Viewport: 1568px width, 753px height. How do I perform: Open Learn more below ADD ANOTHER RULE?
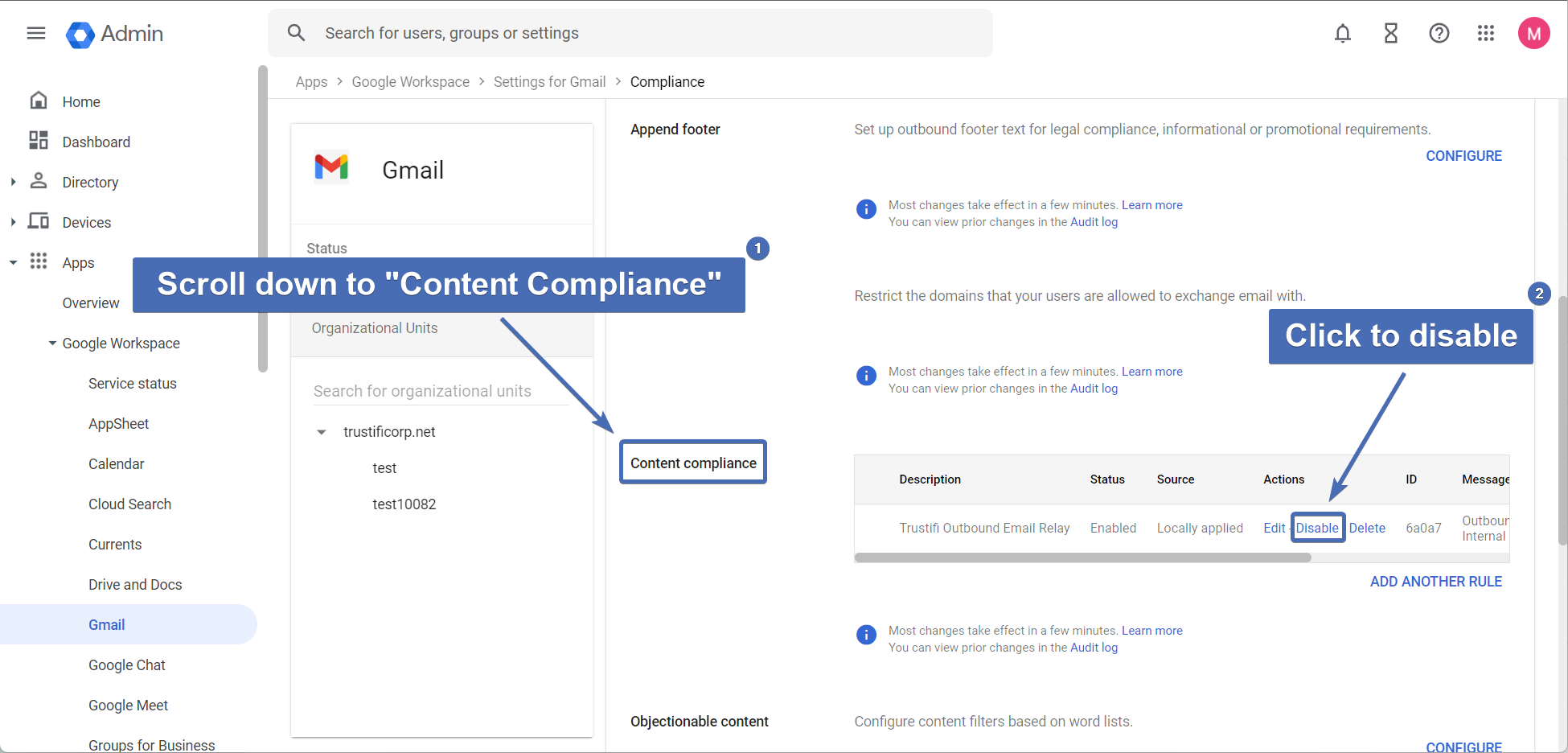point(1151,631)
